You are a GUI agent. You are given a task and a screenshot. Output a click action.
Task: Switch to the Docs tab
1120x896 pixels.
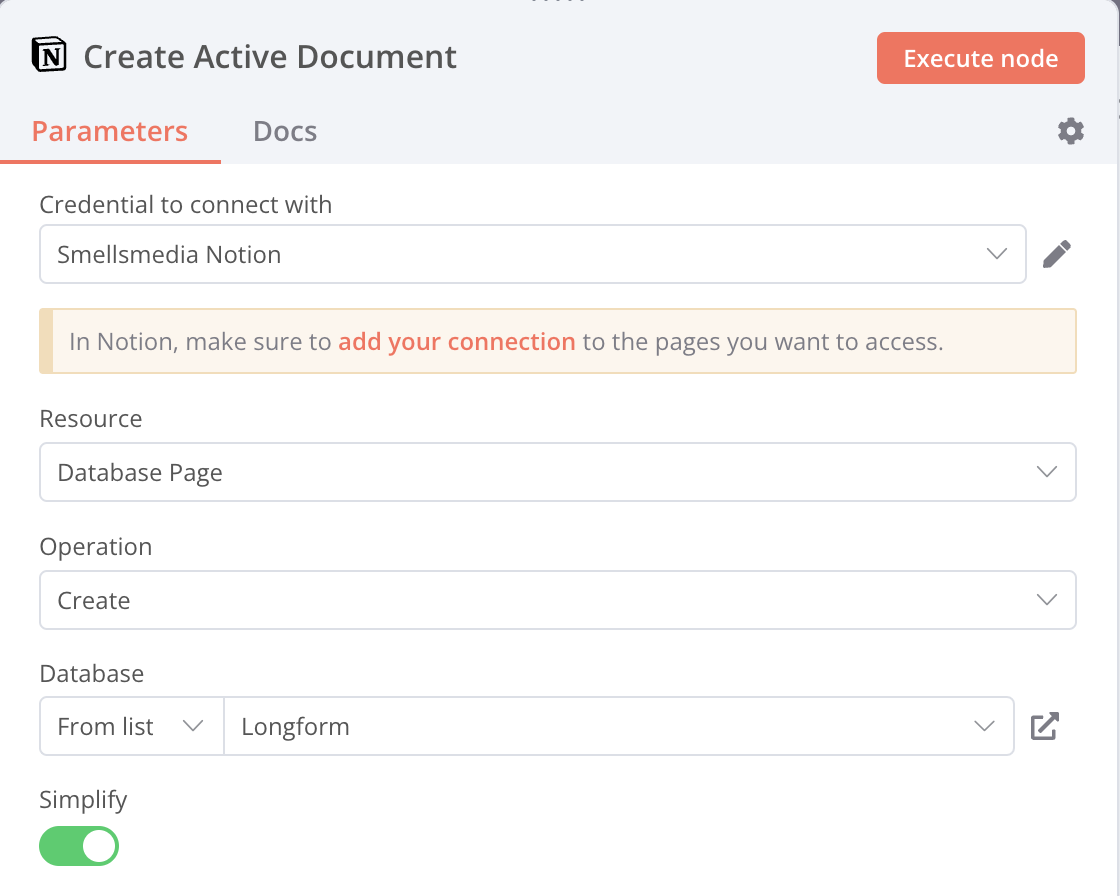coord(285,131)
